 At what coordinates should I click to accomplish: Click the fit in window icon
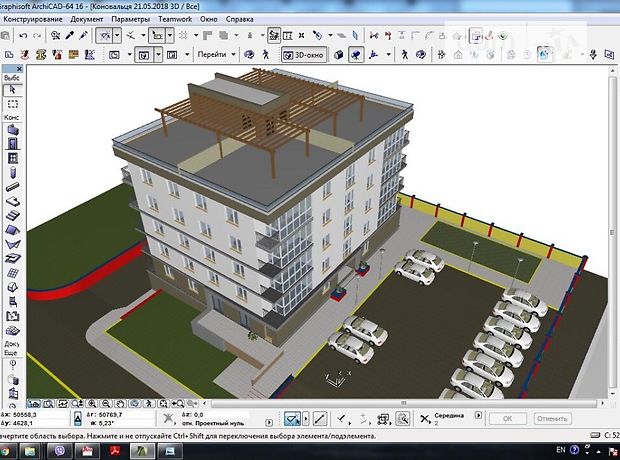pyautogui.click(x=163, y=403)
